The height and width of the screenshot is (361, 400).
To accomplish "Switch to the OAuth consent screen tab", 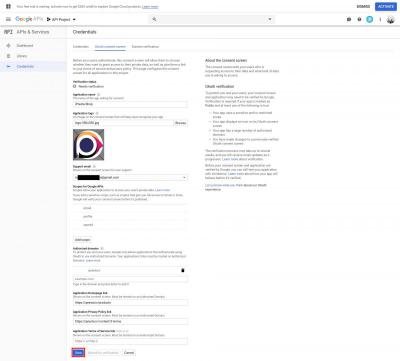I will point(110,47).
